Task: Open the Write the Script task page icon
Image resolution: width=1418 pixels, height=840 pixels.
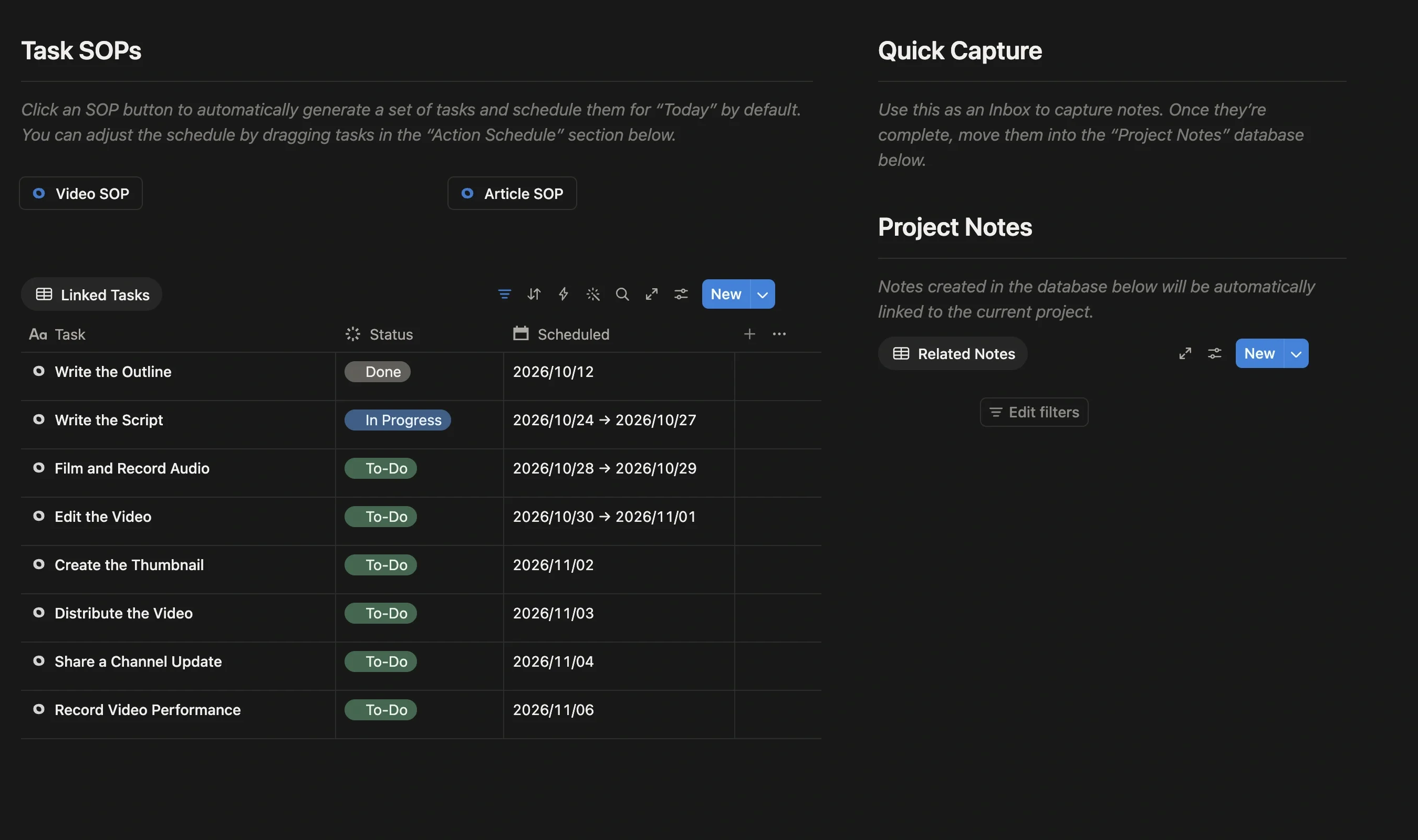Action: coord(39,419)
